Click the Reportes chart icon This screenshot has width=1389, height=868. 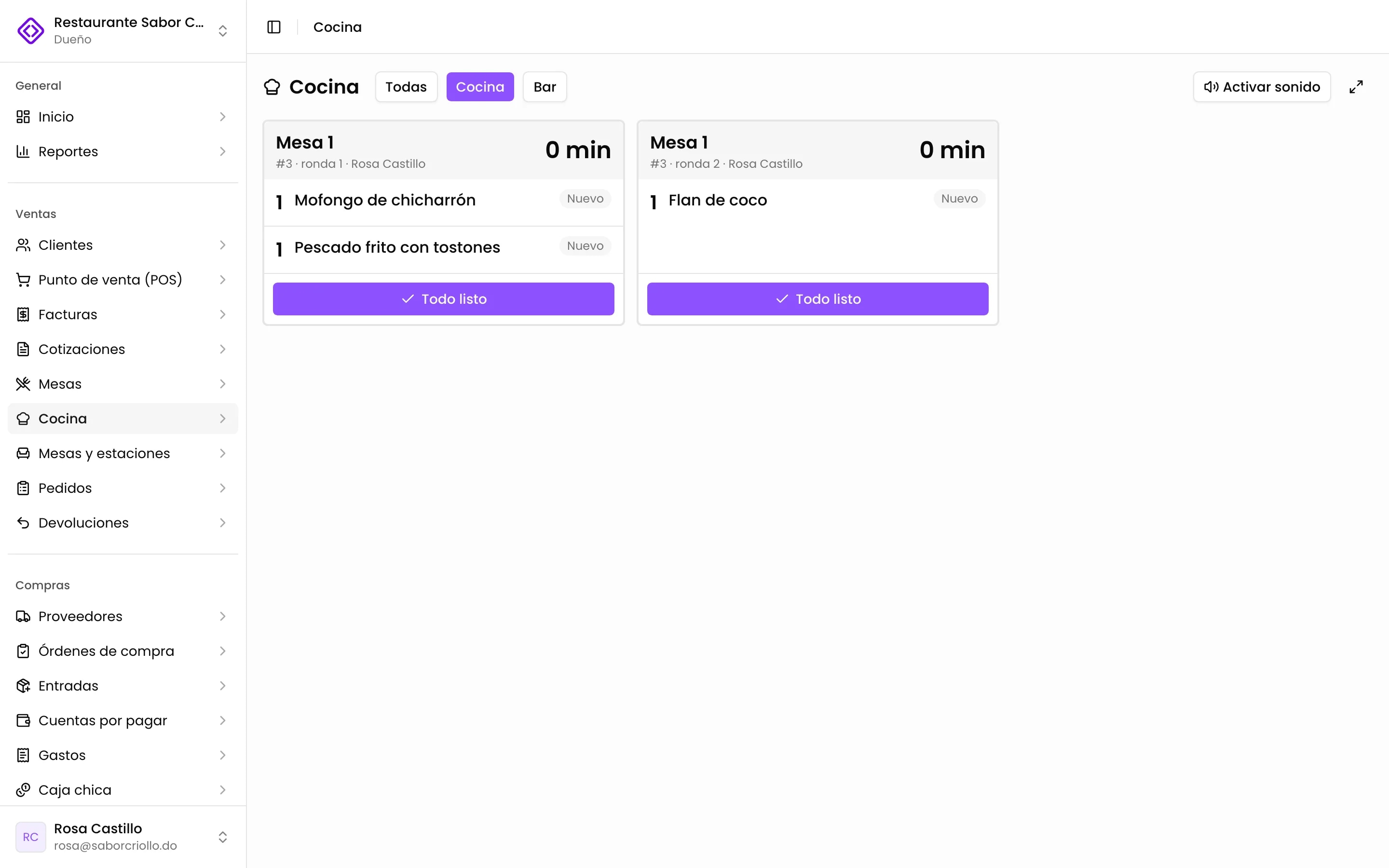[23, 151]
